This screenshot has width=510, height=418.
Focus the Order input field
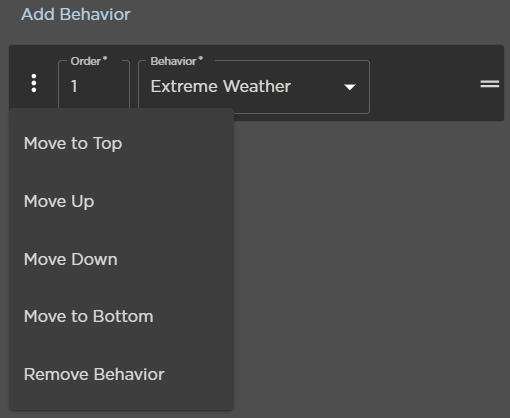94,85
